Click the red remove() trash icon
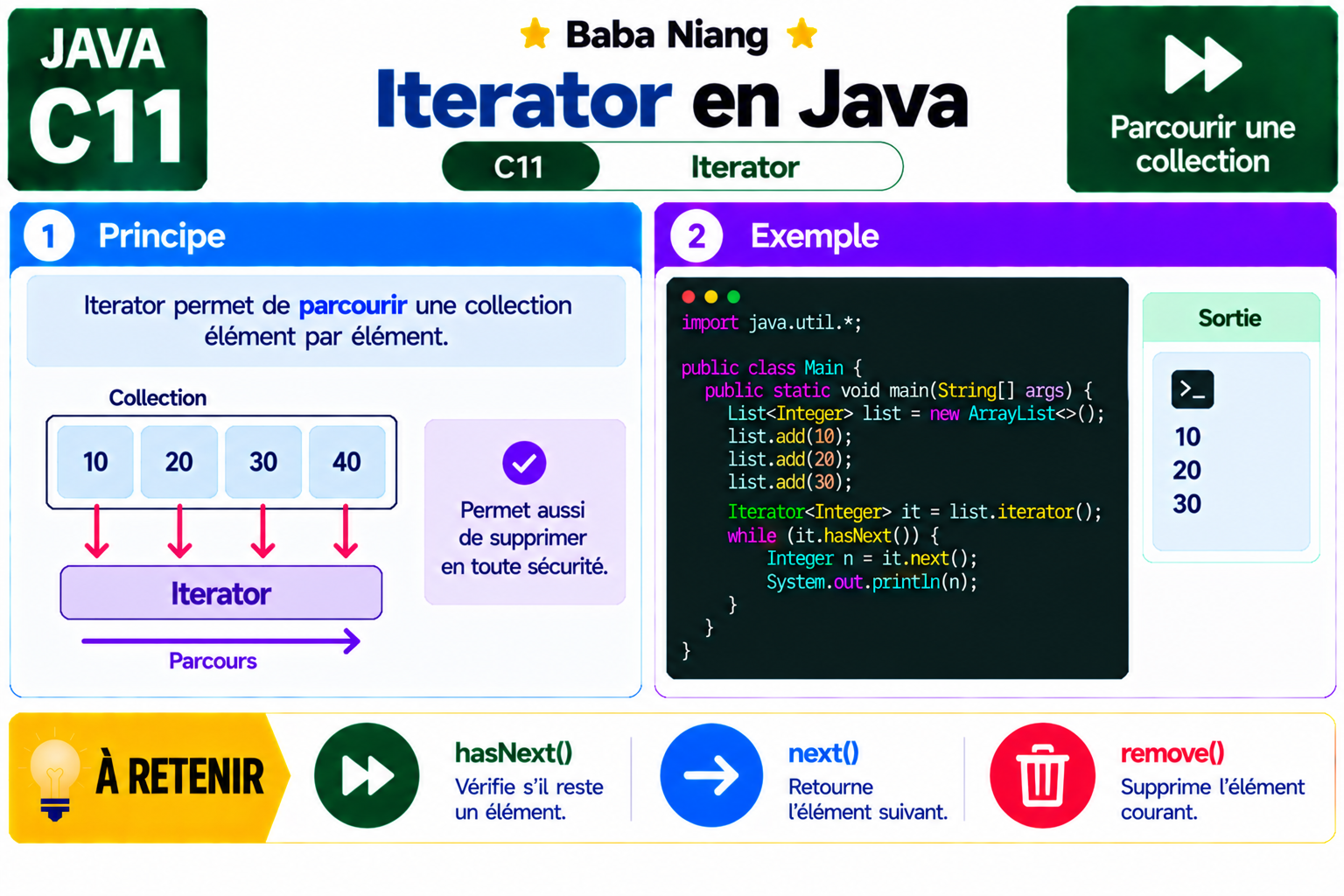Screen dimensions: 1344x896 point(1042,775)
